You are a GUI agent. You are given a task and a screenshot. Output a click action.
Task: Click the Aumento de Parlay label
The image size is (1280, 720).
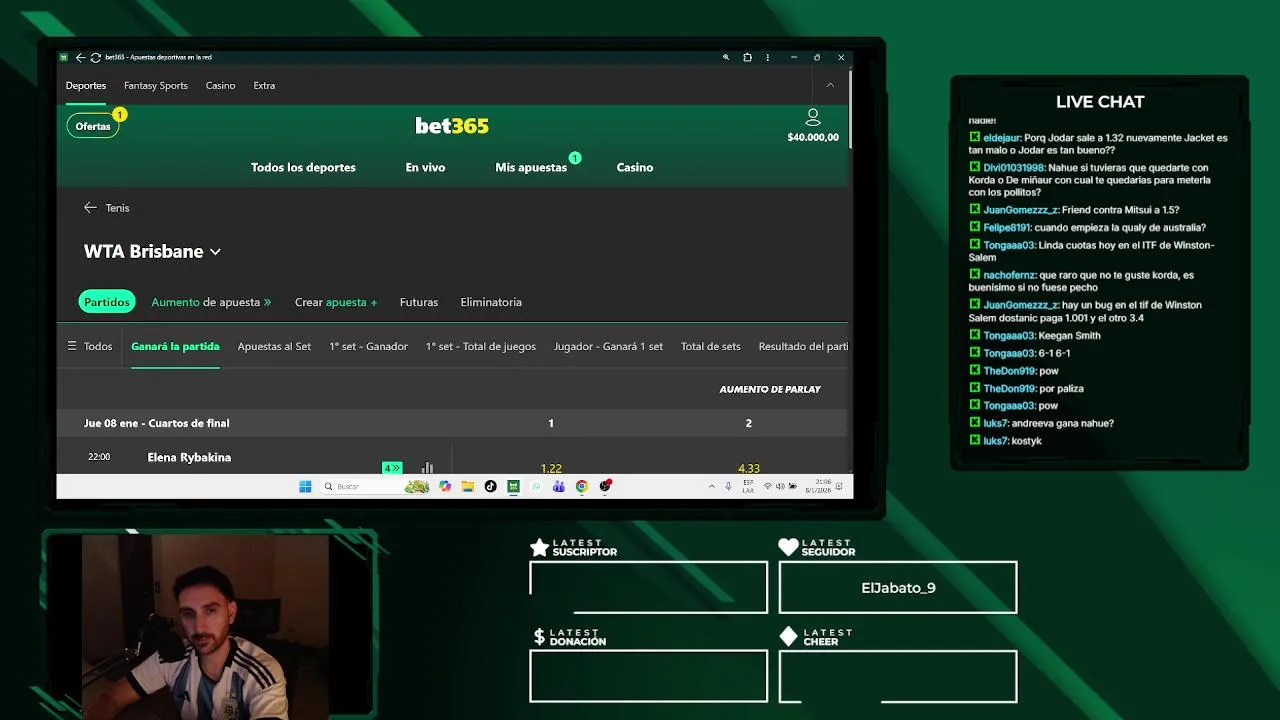tap(770, 389)
